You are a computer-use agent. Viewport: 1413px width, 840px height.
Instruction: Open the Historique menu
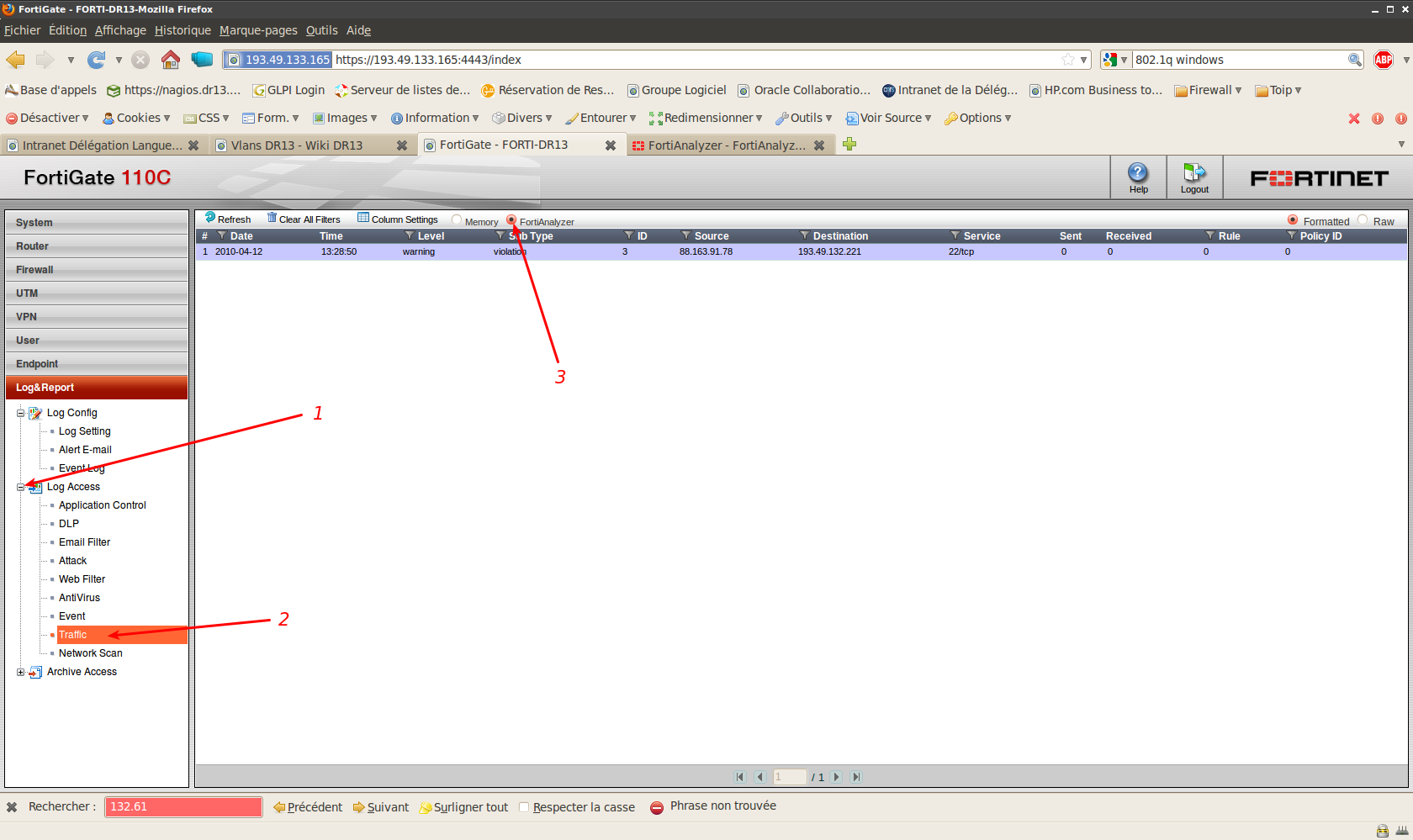click(x=183, y=30)
